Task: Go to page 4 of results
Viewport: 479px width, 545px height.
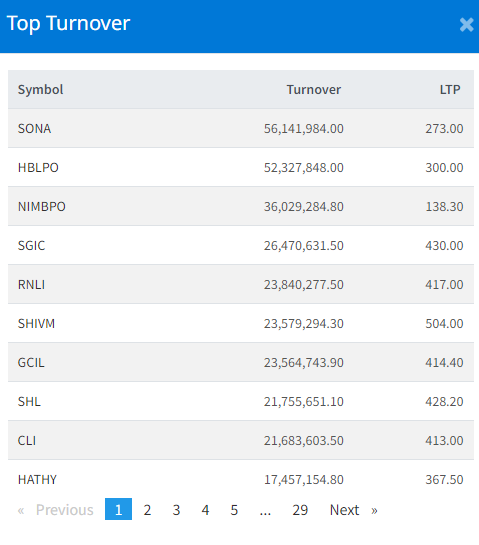Action: [205, 510]
